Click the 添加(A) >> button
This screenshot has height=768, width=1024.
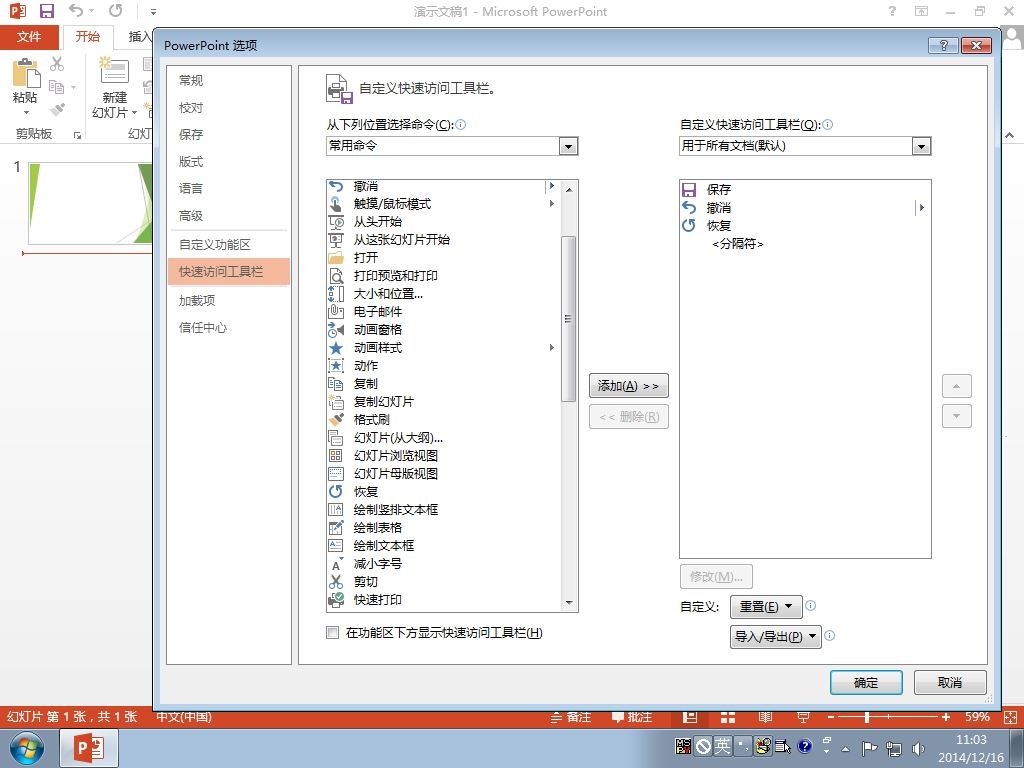[x=629, y=386]
